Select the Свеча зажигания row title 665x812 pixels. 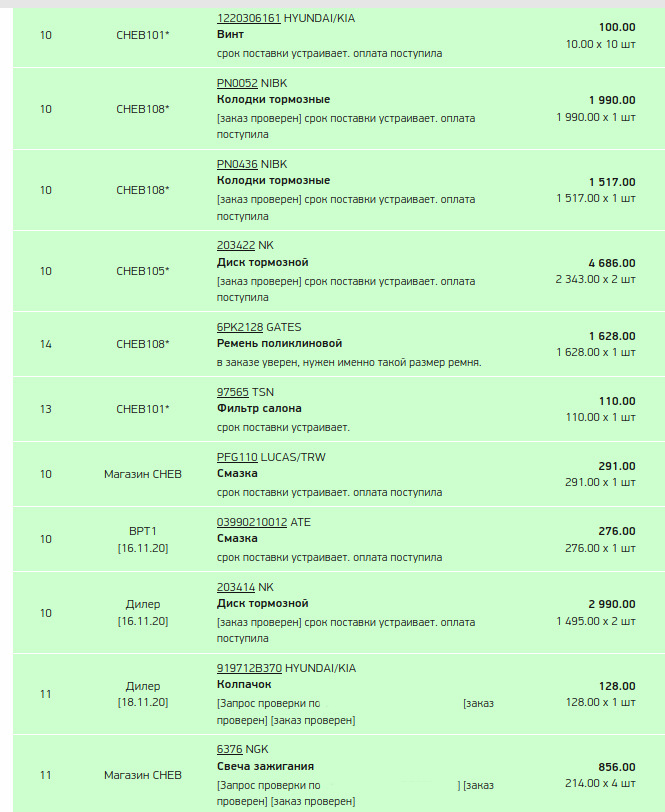(265, 766)
